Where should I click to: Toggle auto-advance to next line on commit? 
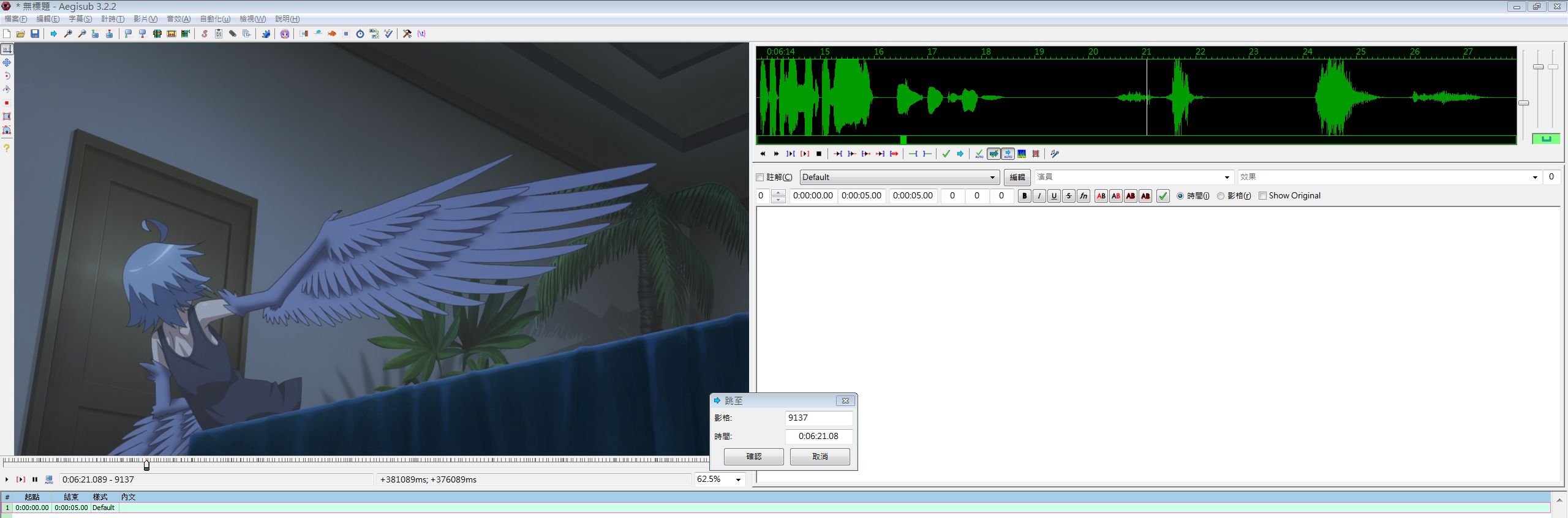993,154
